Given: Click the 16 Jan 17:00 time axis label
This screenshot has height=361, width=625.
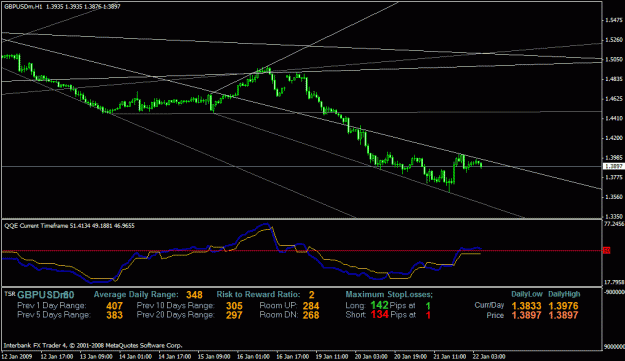Looking at the screenshot, I should pos(293,356).
